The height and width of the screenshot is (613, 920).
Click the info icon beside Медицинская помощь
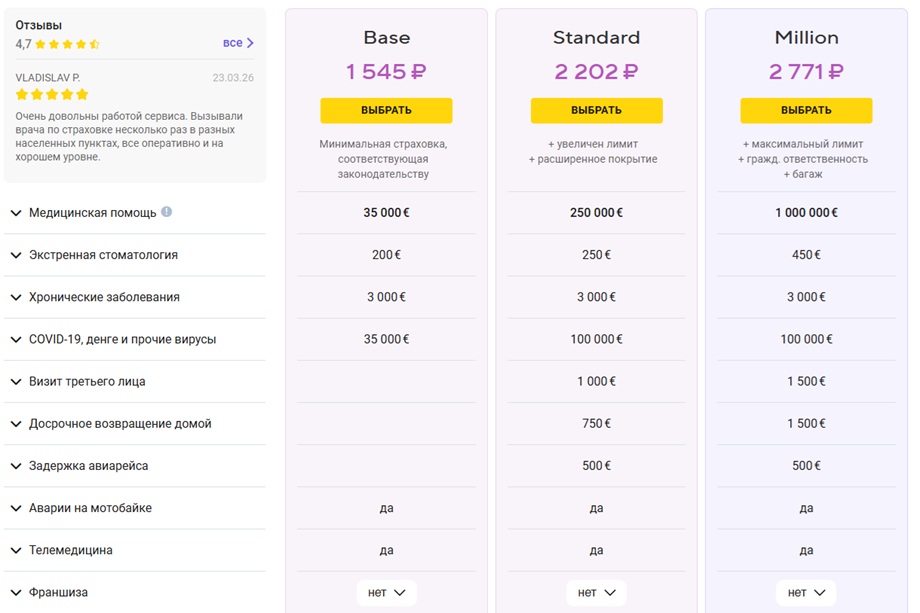coord(167,212)
